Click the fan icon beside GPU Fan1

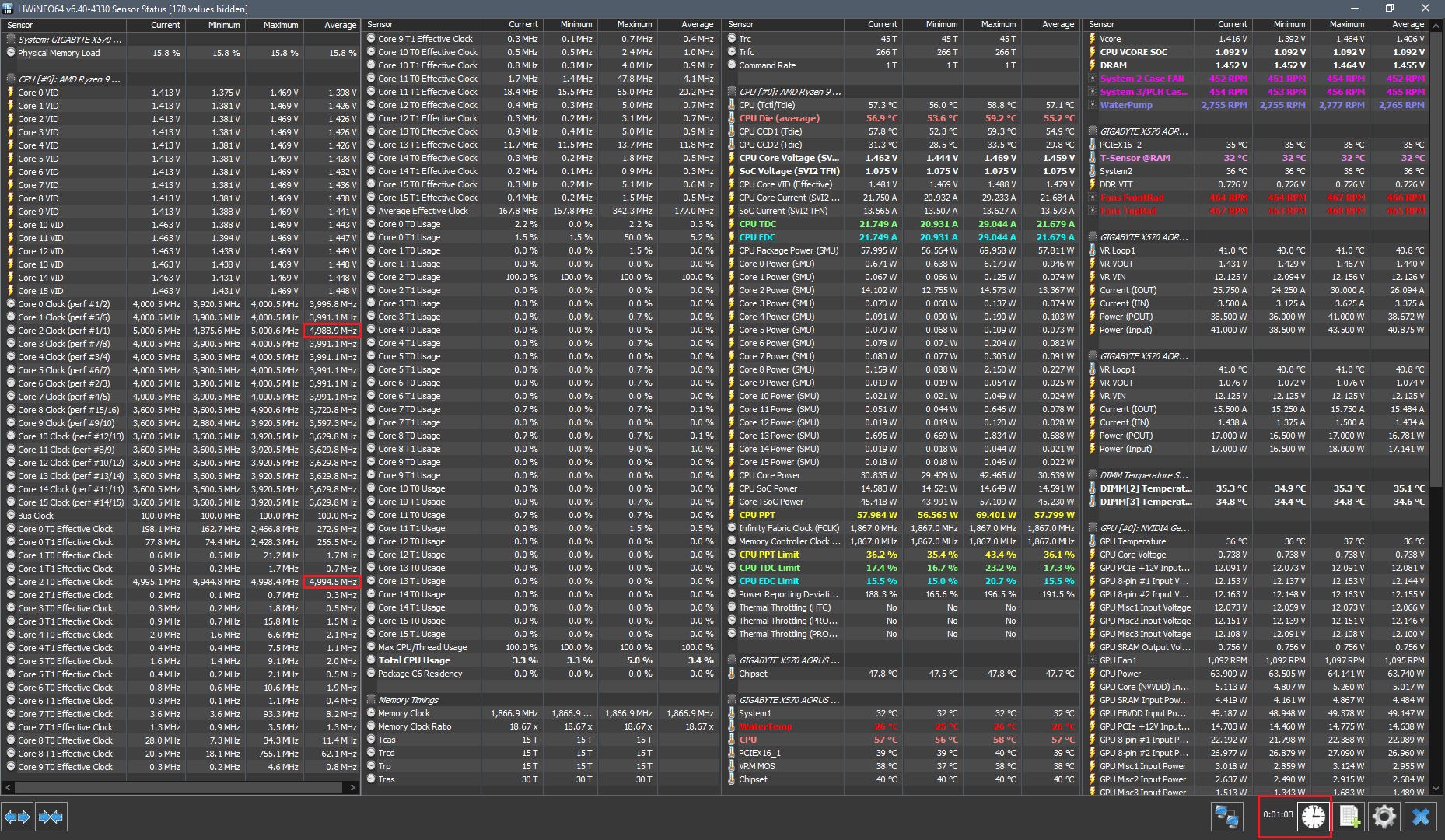click(x=1093, y=660)
